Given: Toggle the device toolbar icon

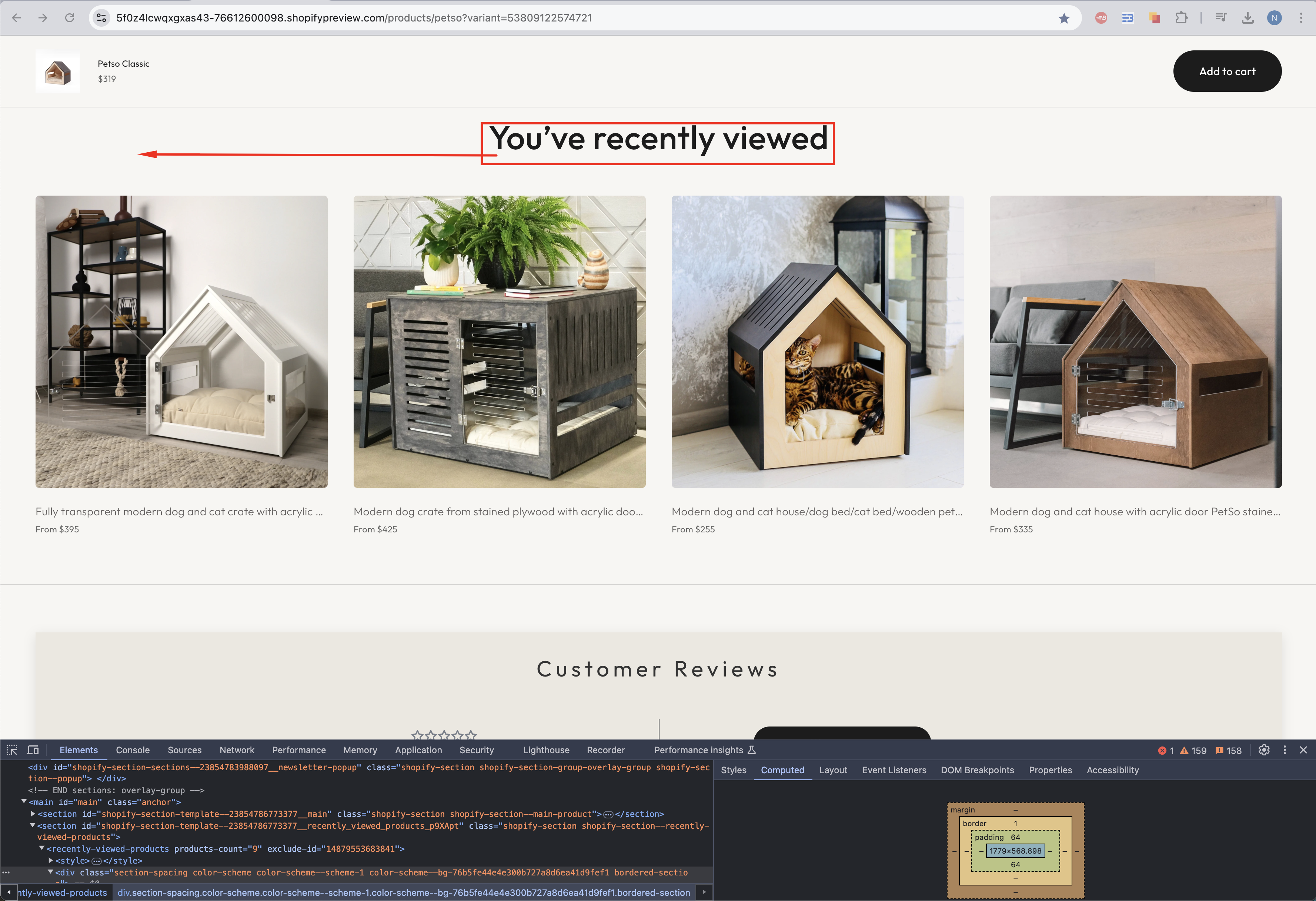Looking at the screenshot, I should pyautogui.click(x=33, y=750).
